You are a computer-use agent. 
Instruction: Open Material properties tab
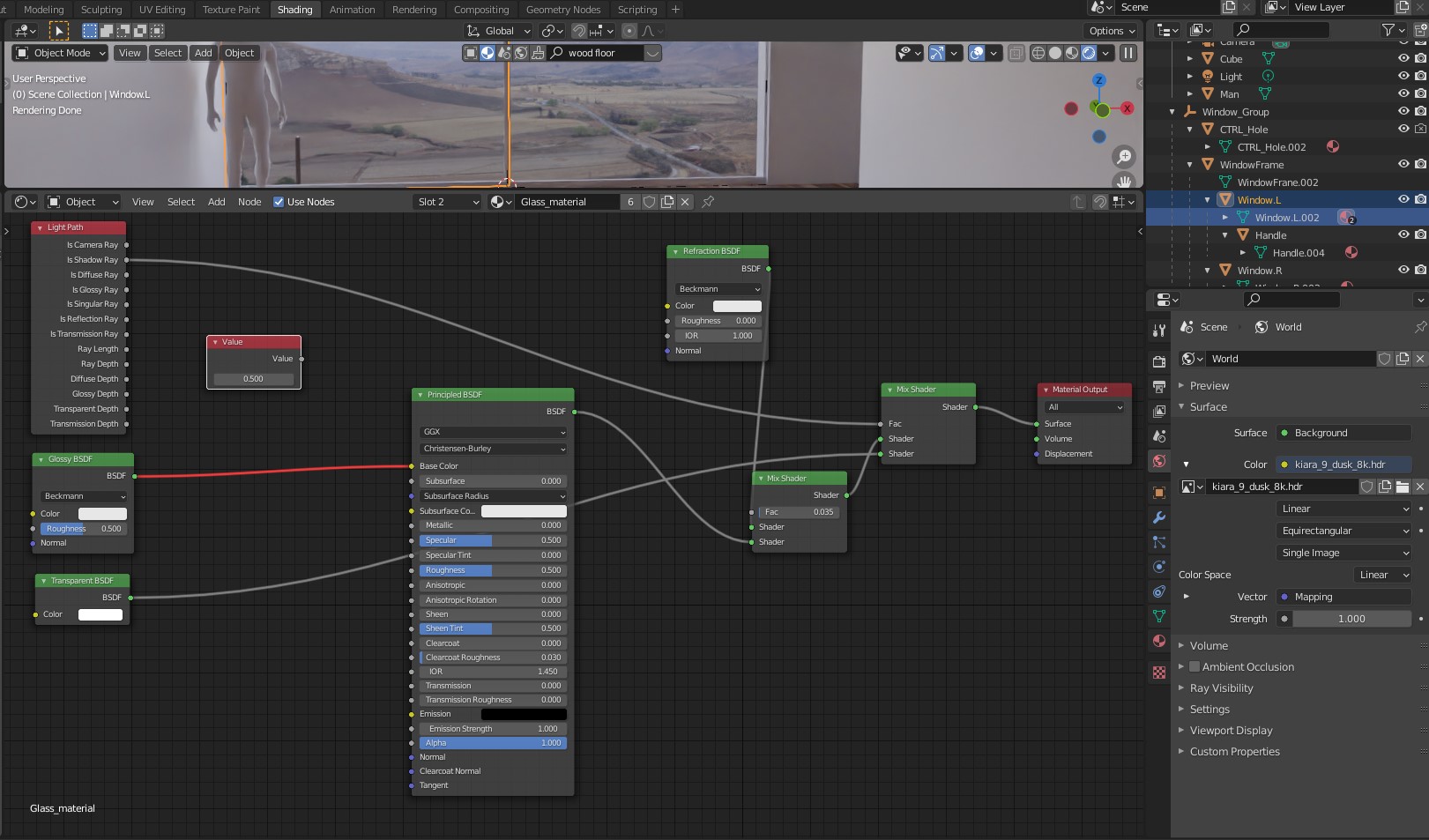coord(1159,641)
